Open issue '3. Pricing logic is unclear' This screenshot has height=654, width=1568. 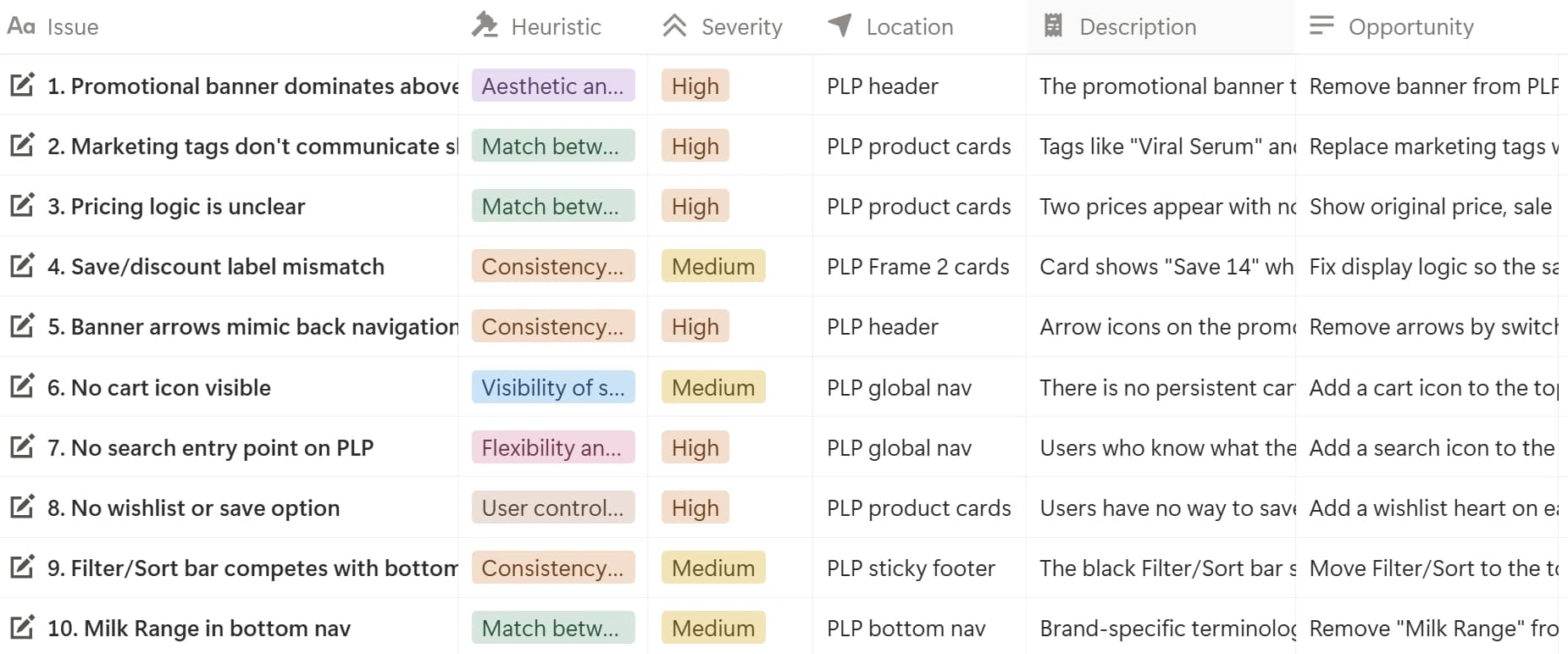click(x=176, y=206)
